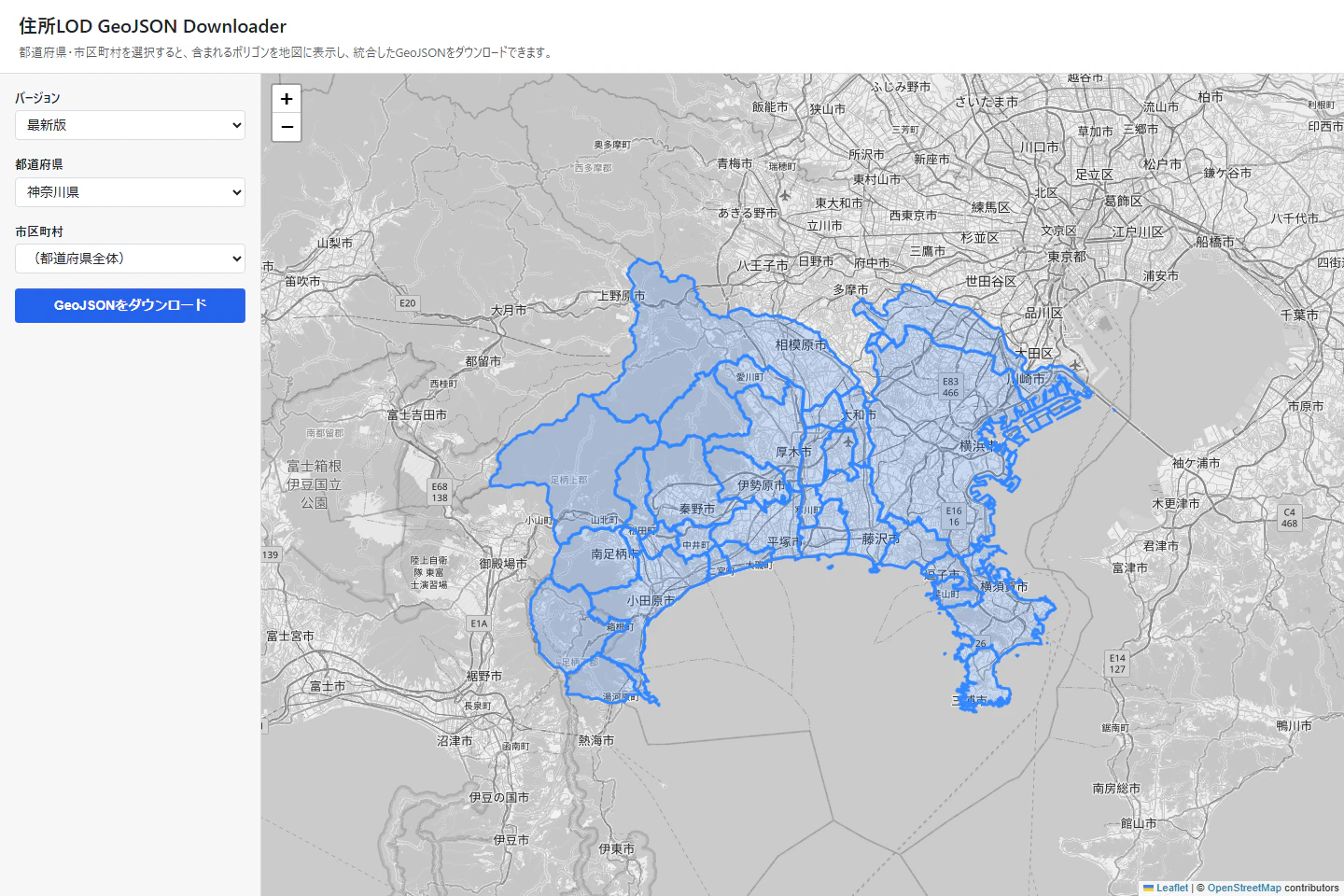The image size is (1344, 896).
Task: Zoom out of the map
Action: 287,127
